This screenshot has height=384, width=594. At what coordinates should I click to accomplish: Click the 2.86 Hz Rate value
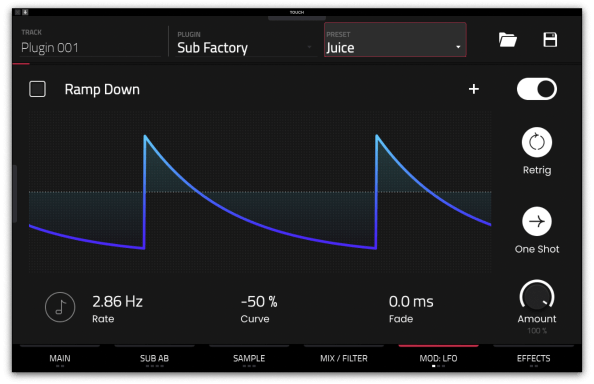117,302
